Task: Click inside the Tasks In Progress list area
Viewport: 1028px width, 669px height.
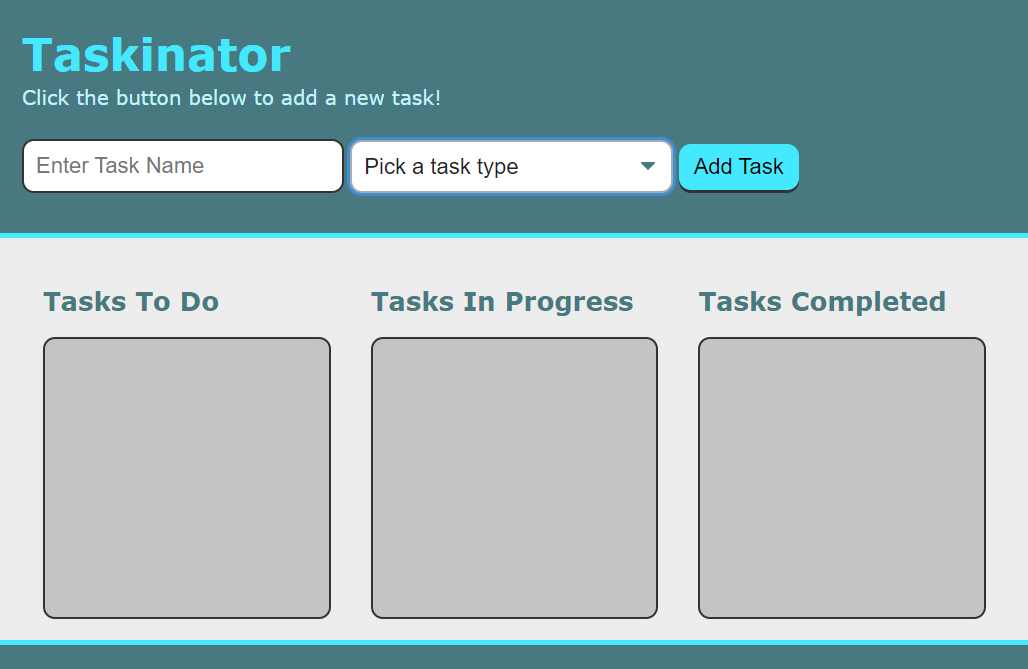Action: 514,477
